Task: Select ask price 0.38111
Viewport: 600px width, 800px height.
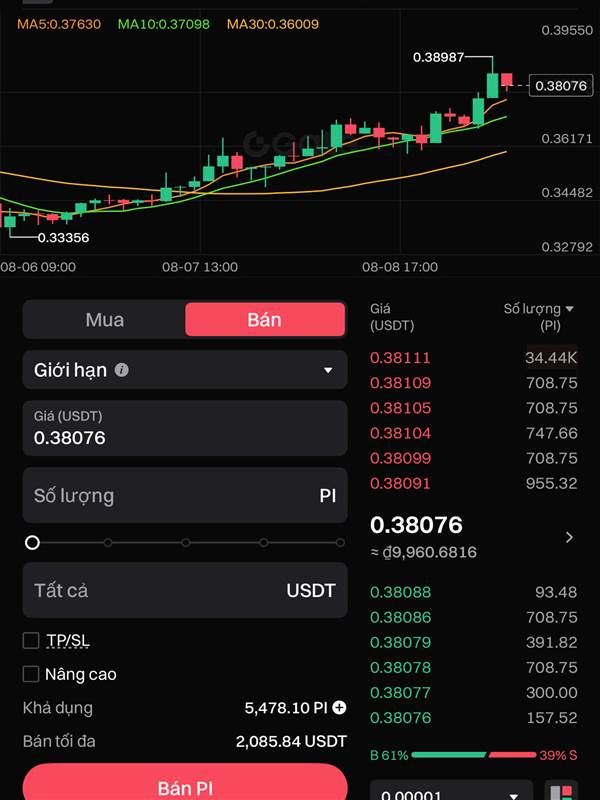Action: (x=400, y=358)
